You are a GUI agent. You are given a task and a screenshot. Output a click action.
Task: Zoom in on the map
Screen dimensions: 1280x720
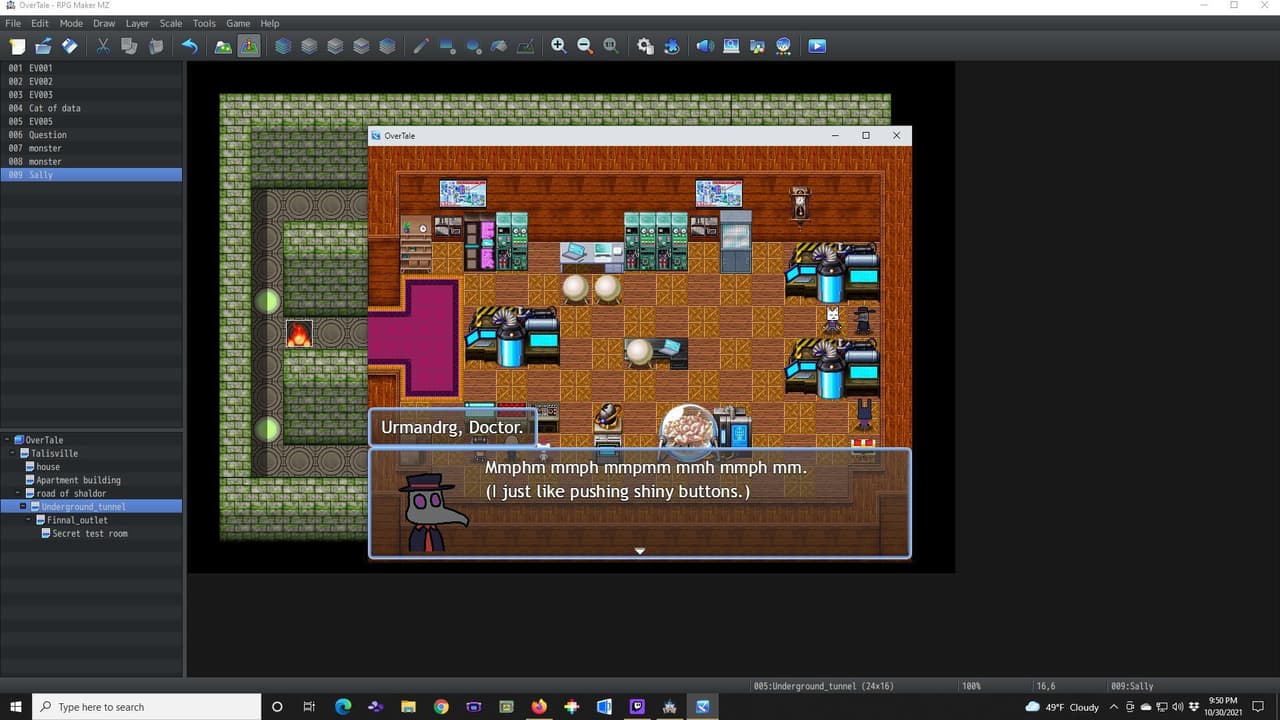(x=559, y=46)
